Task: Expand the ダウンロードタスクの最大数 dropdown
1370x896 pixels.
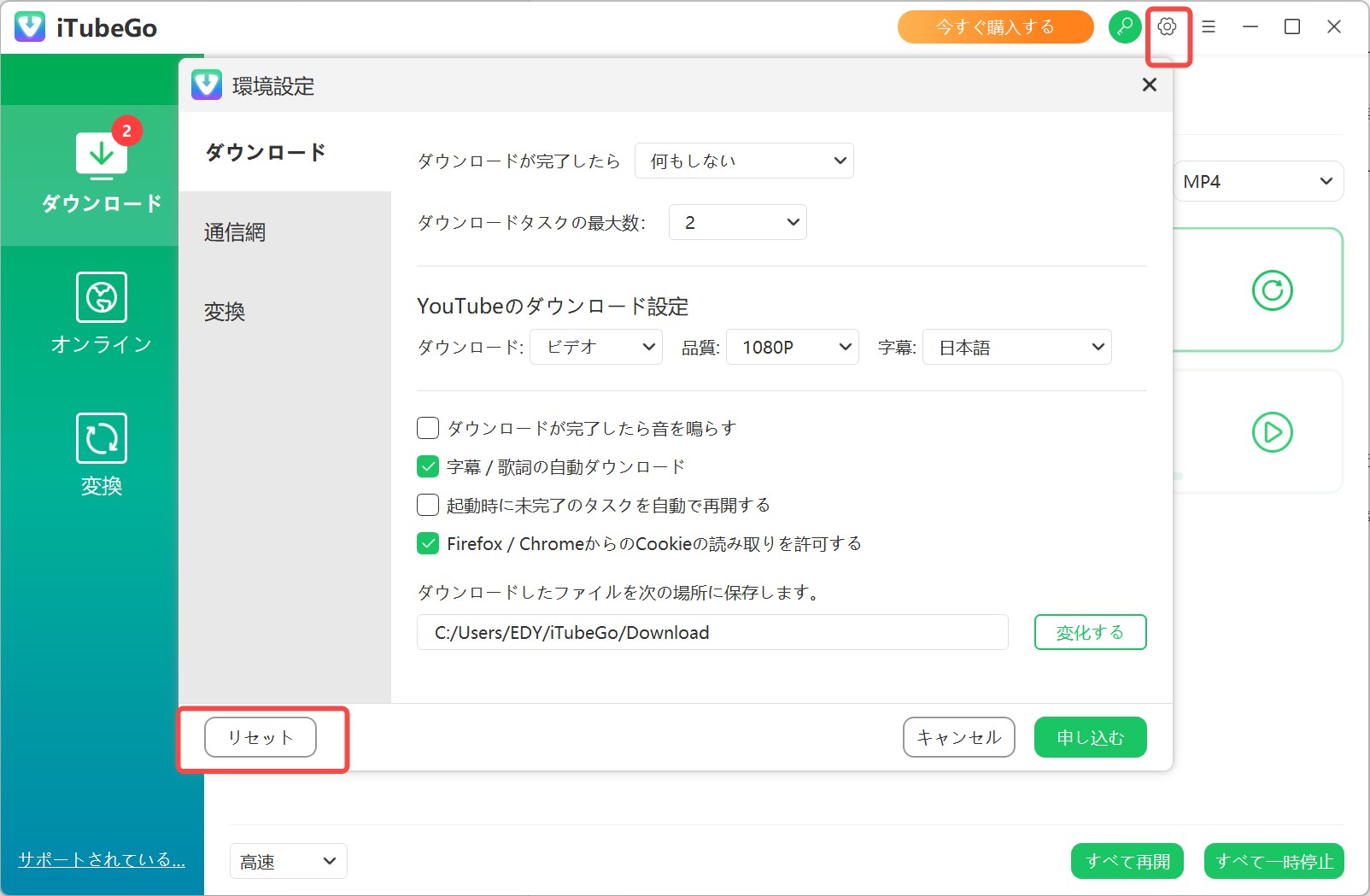Action: point(738,222)
